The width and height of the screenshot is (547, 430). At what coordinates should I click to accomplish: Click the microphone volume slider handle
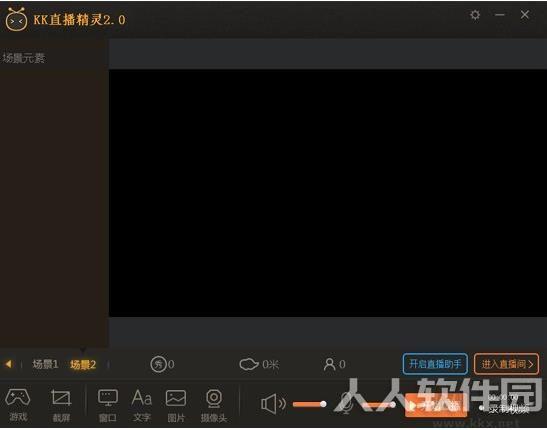click(x=393, y=405)
